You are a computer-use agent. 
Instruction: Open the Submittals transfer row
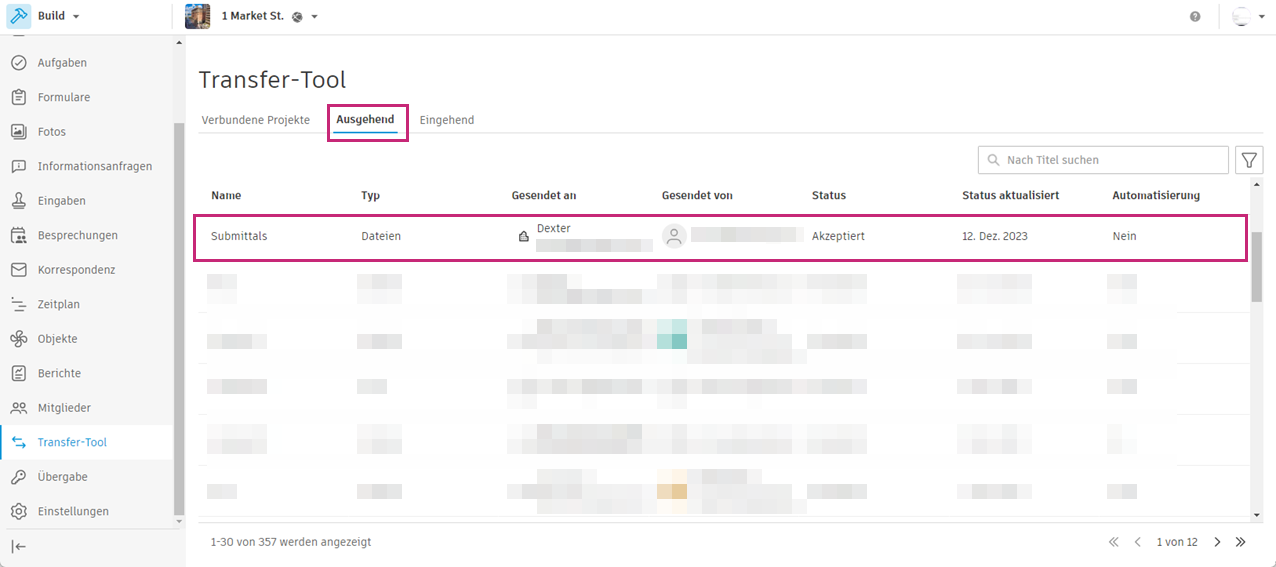[721, 237]
